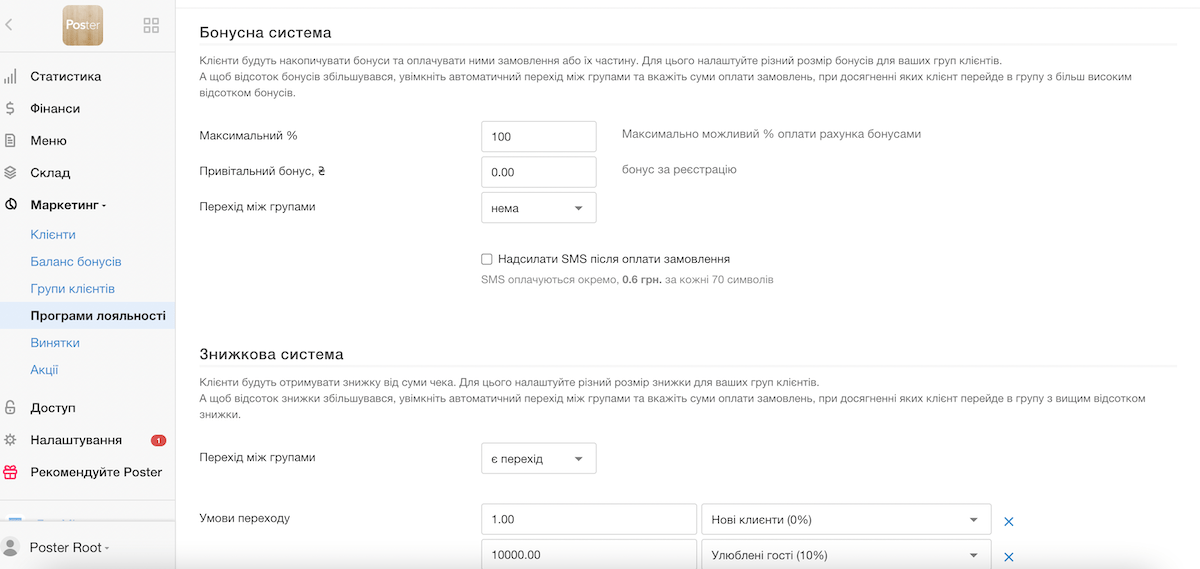Click the sidebar collapse back arrow
Viewport: 1200px width, 569px height.
(9, 25)
